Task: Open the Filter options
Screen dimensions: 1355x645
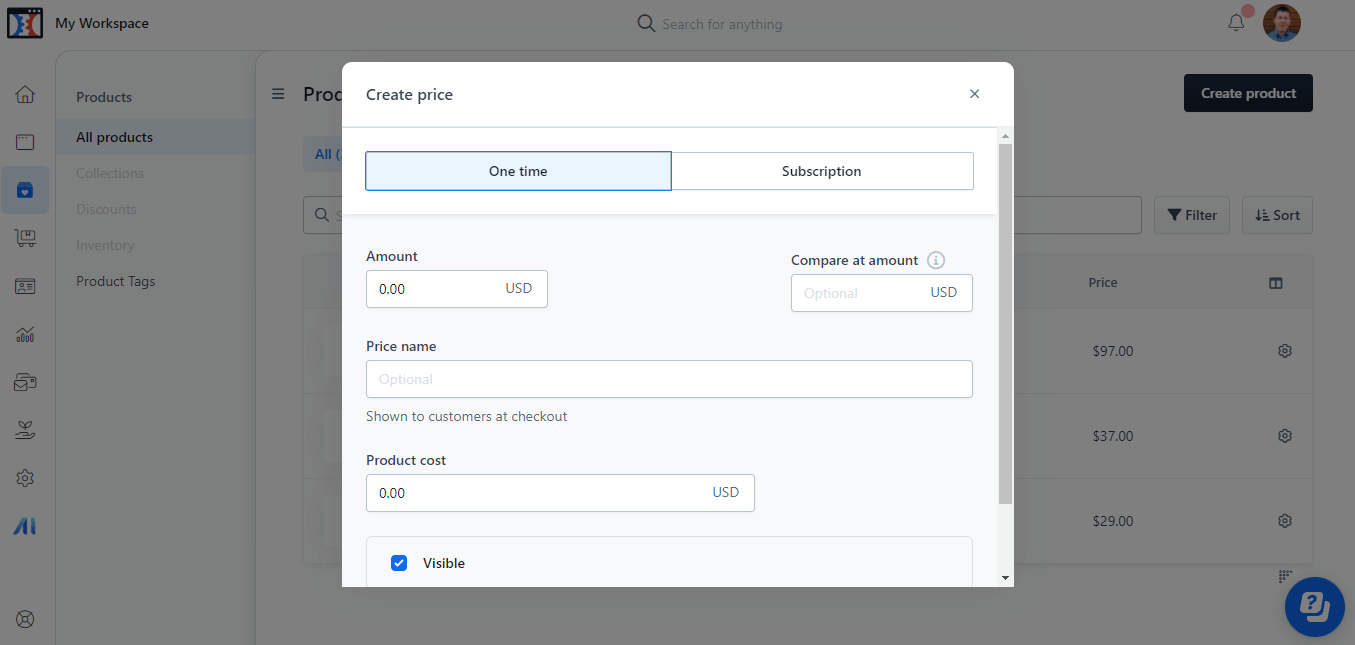Action: [1191, 215]
